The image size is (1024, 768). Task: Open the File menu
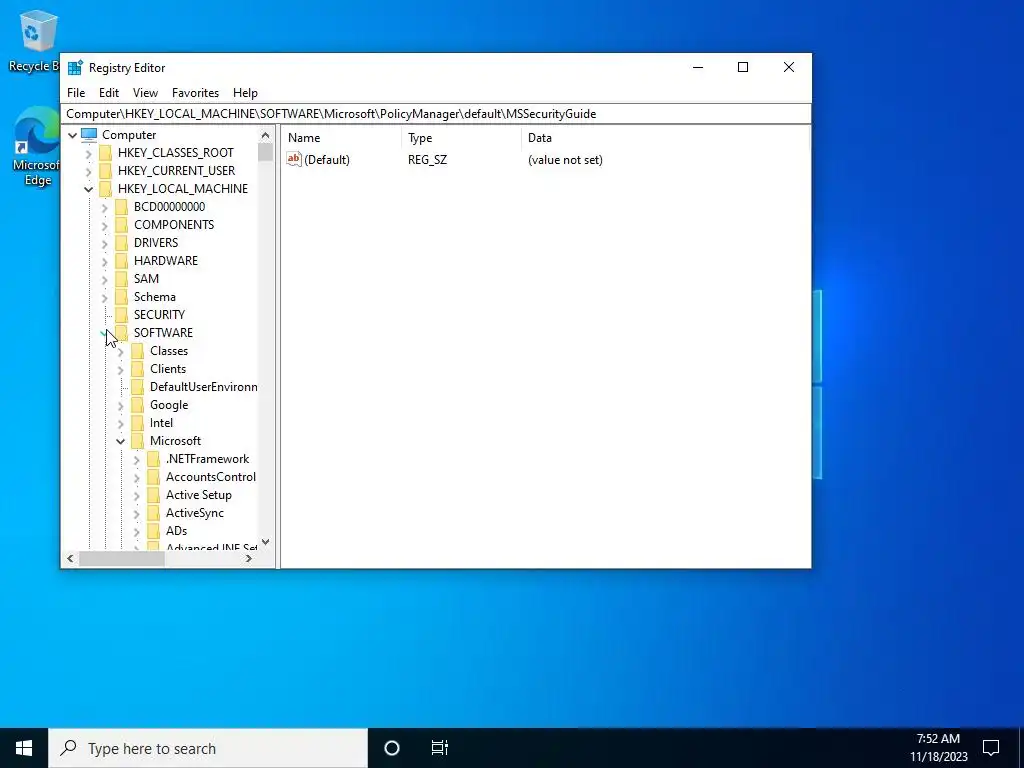pyautogui.click(x=76, y=93)
